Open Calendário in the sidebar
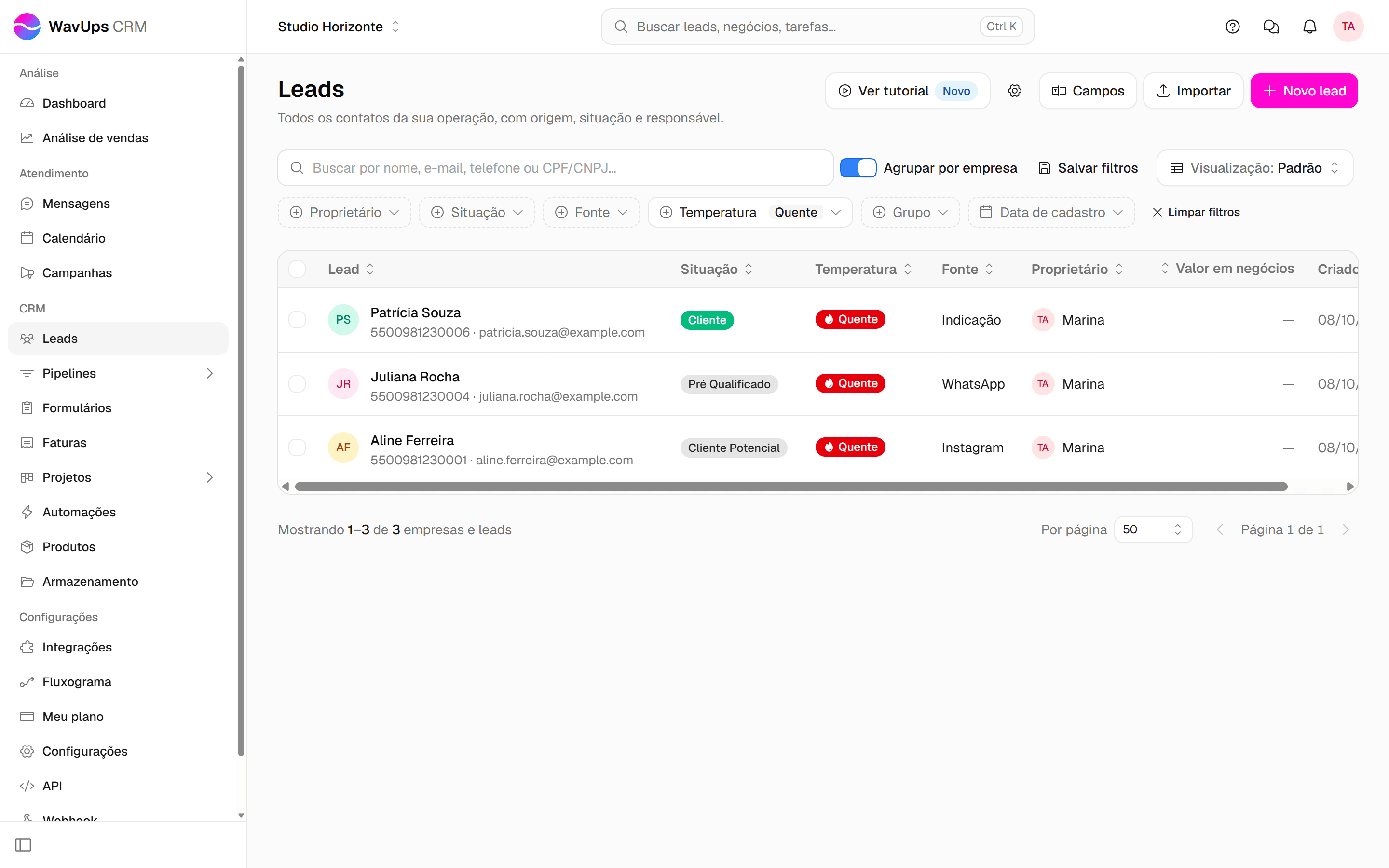 click(118, 238)
